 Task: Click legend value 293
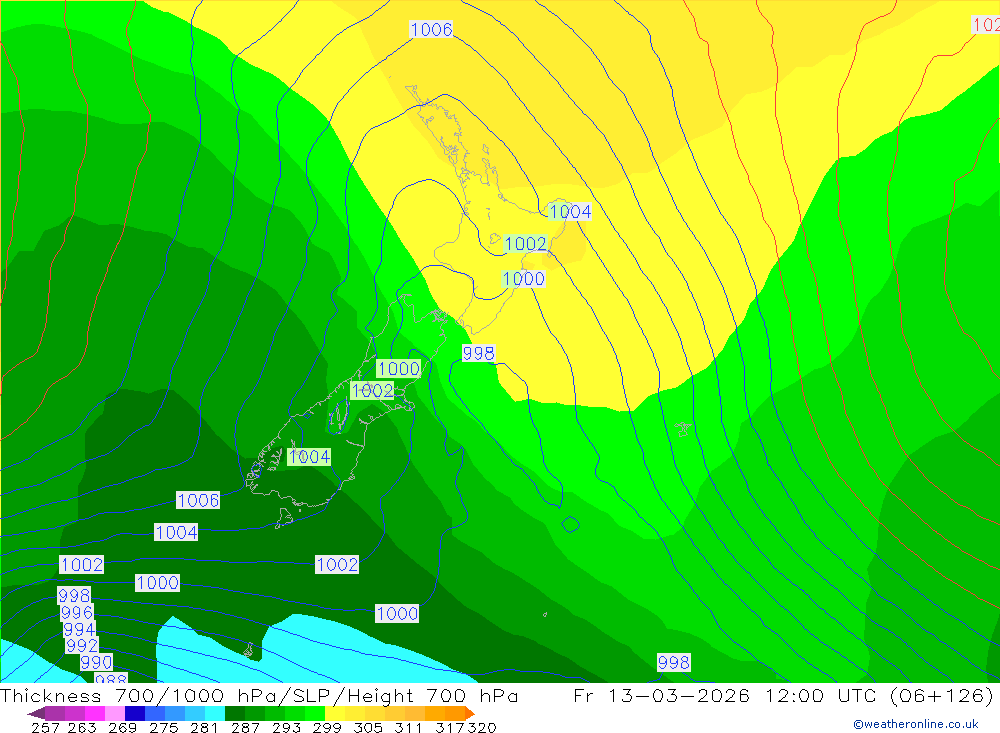(x=286, y=727)
